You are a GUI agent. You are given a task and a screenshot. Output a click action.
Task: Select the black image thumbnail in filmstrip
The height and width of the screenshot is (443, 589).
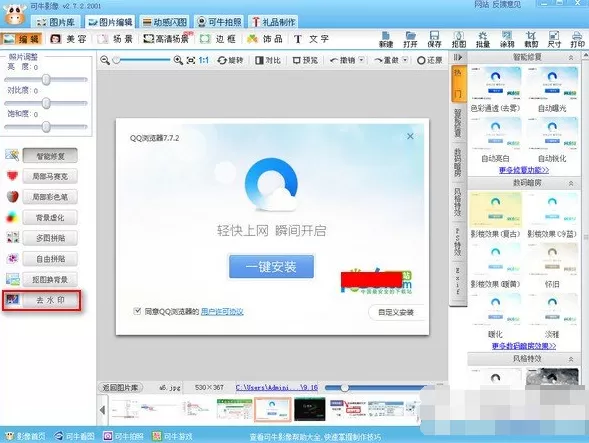point(310,409)
